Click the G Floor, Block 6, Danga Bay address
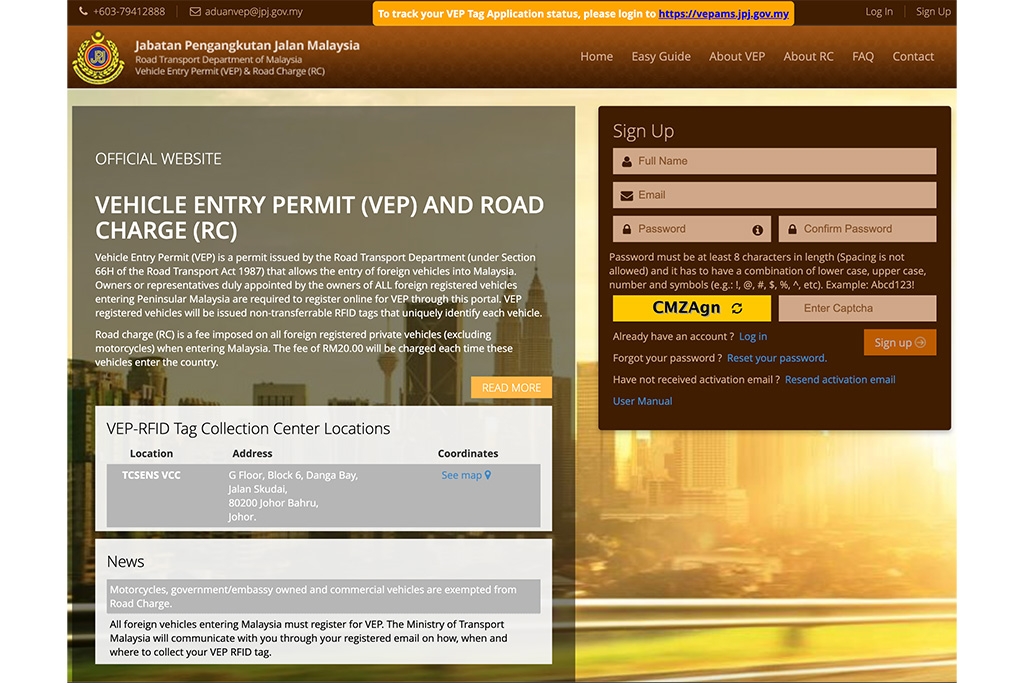The height and width of the screenshot is (683, 1024). coord(293,496)
